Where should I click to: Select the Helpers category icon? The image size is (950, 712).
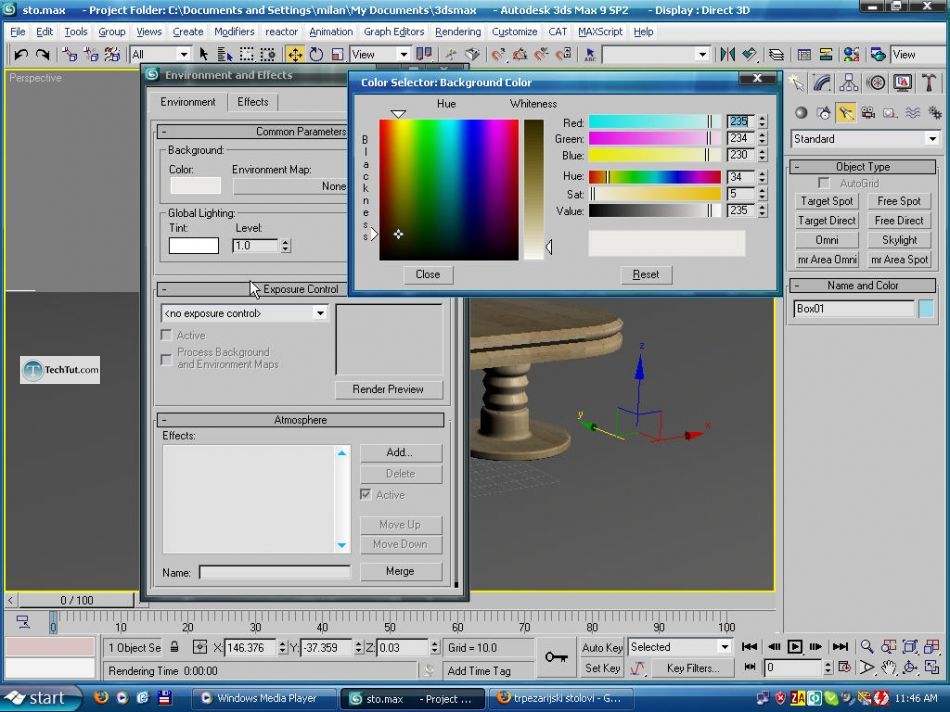coord(890,113)
